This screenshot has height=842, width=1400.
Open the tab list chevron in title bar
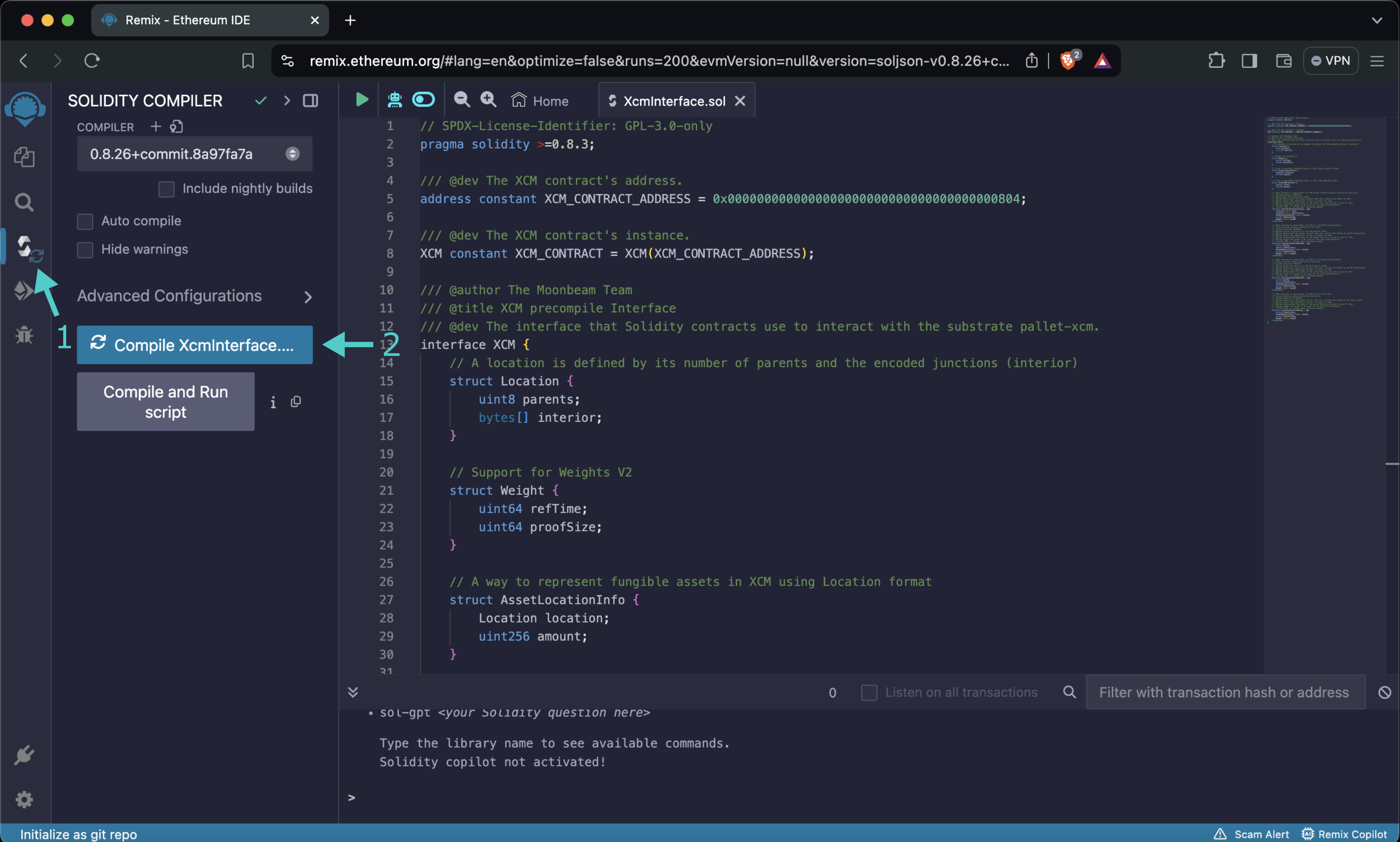(1377, 20)
